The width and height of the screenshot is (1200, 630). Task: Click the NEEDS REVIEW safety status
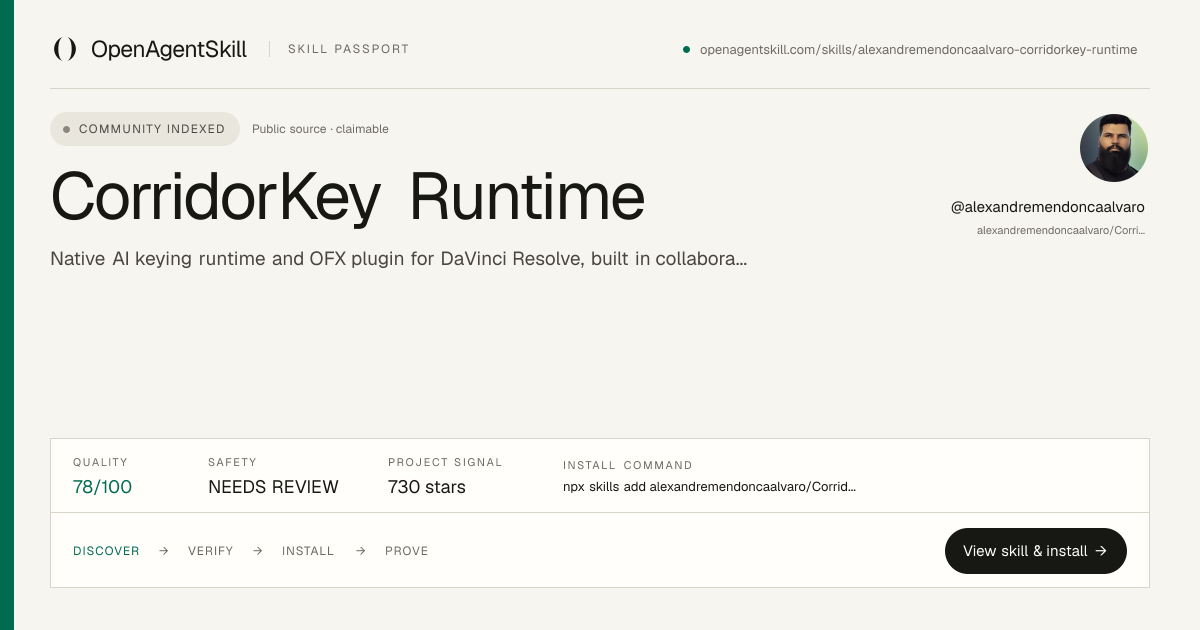click(x=273, y=487)
